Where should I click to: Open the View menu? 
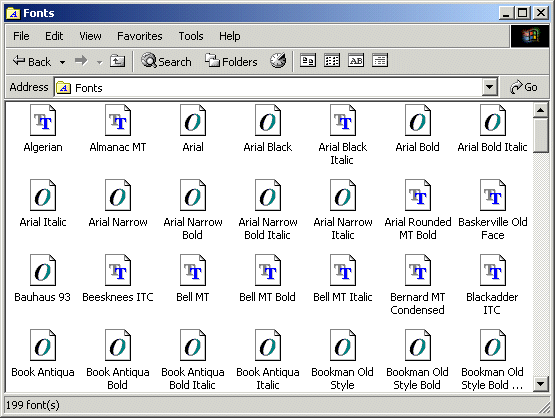pyautogui.click(x=90, y=36)
